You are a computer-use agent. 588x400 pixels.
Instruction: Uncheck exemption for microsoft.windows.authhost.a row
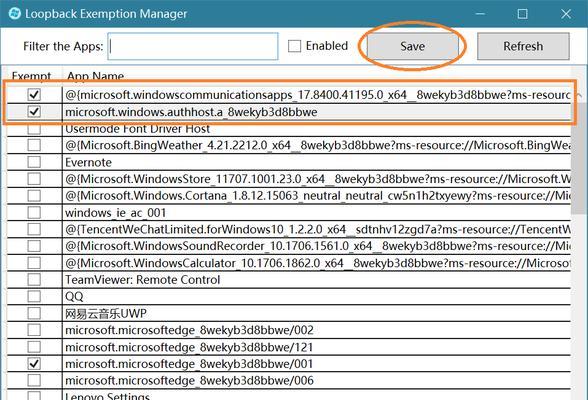tap(34, 111)
